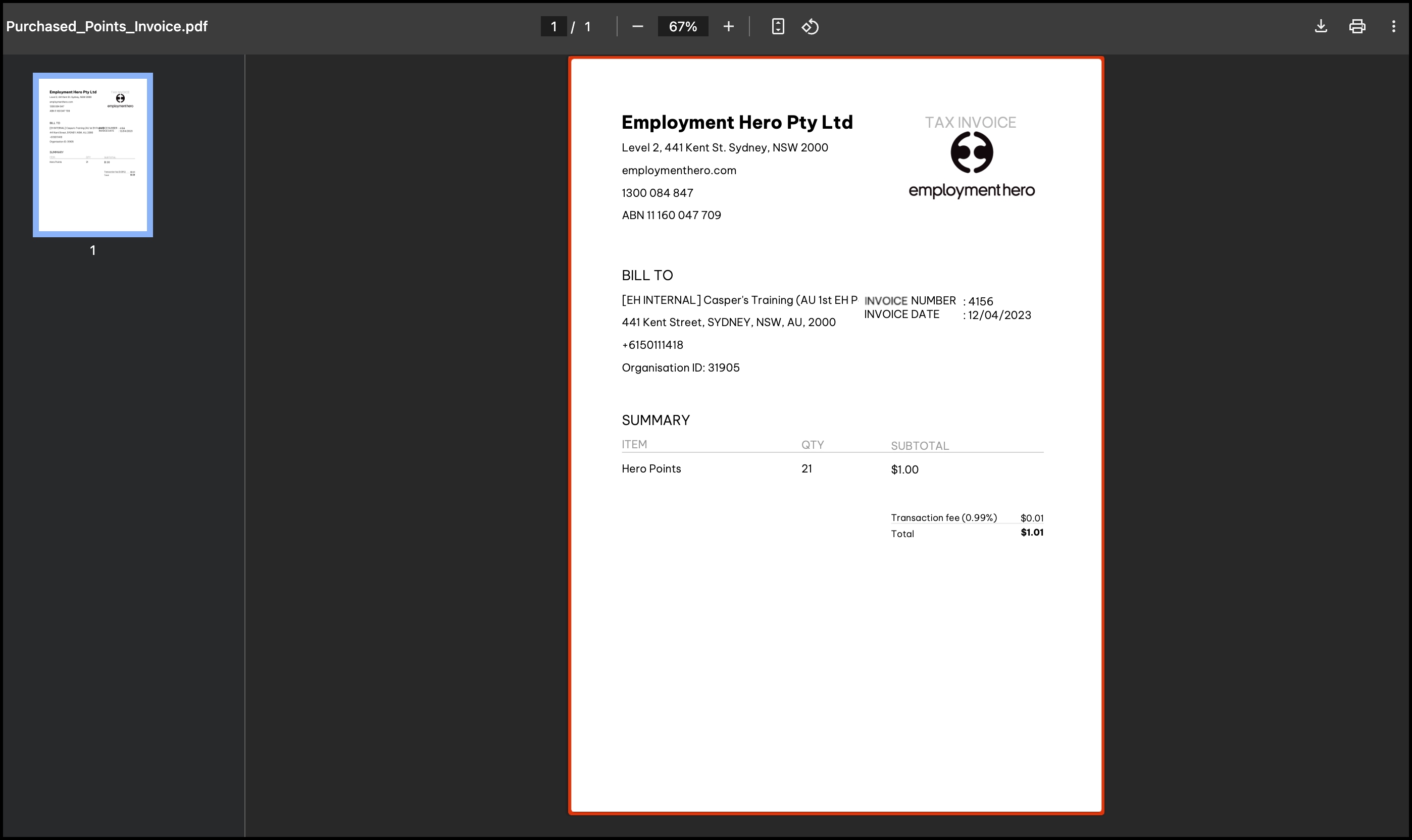Click the print icon
Screen dimensions: 1412x840
1356,27
